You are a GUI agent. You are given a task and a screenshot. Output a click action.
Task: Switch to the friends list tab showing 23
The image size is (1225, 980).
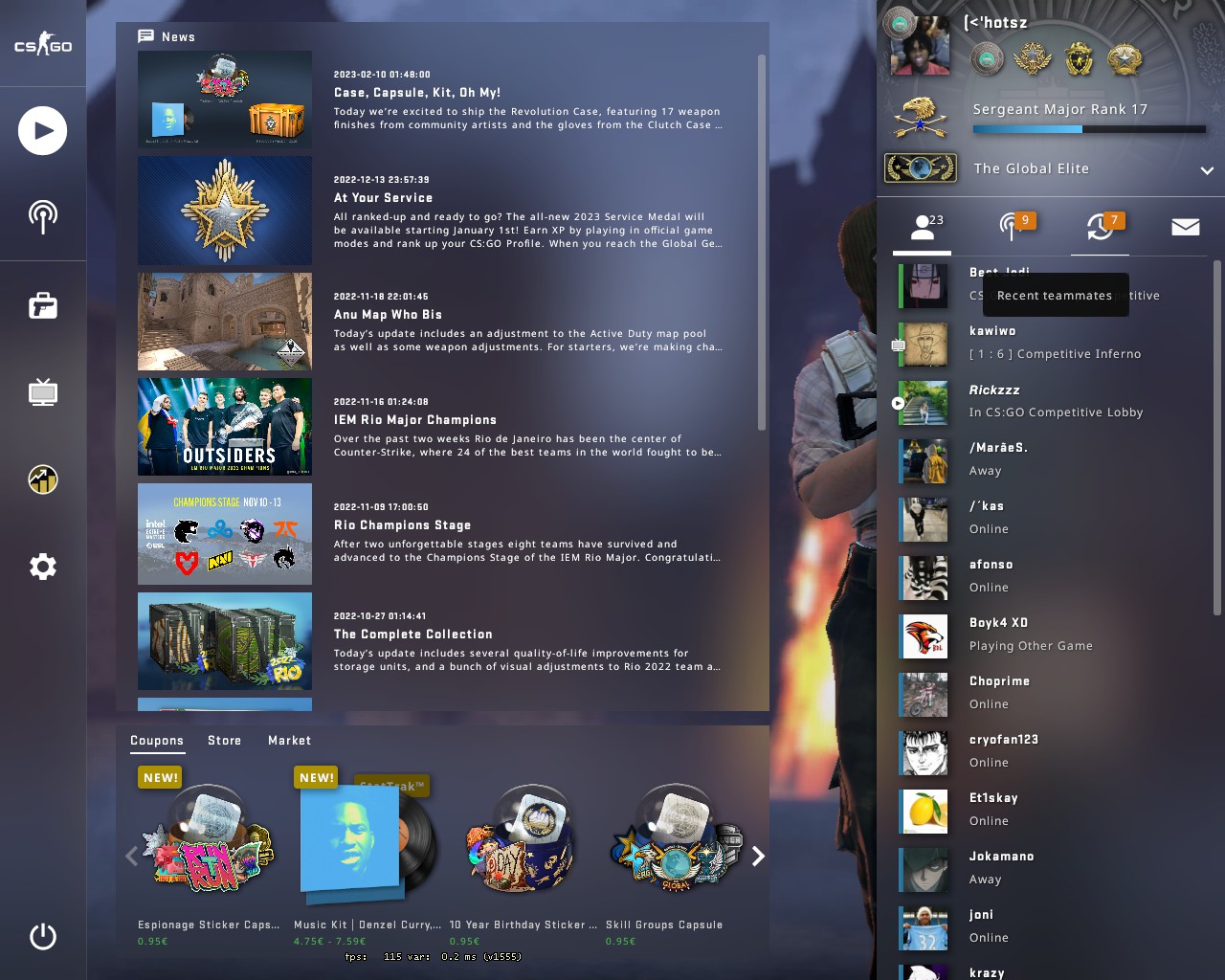(x=923, y=227)
